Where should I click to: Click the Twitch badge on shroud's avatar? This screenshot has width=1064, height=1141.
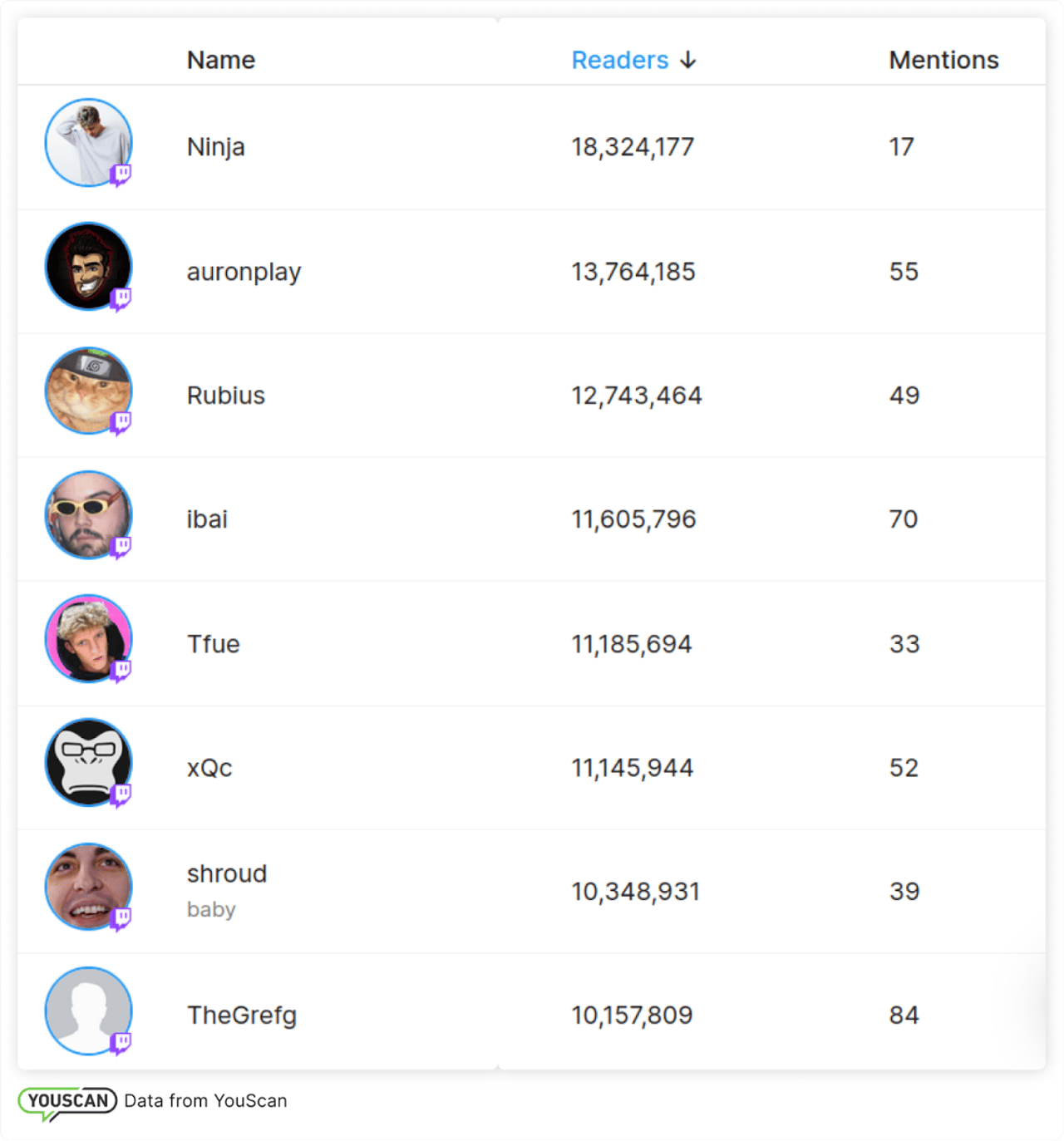pyautogui.click(x=121, y=917)
